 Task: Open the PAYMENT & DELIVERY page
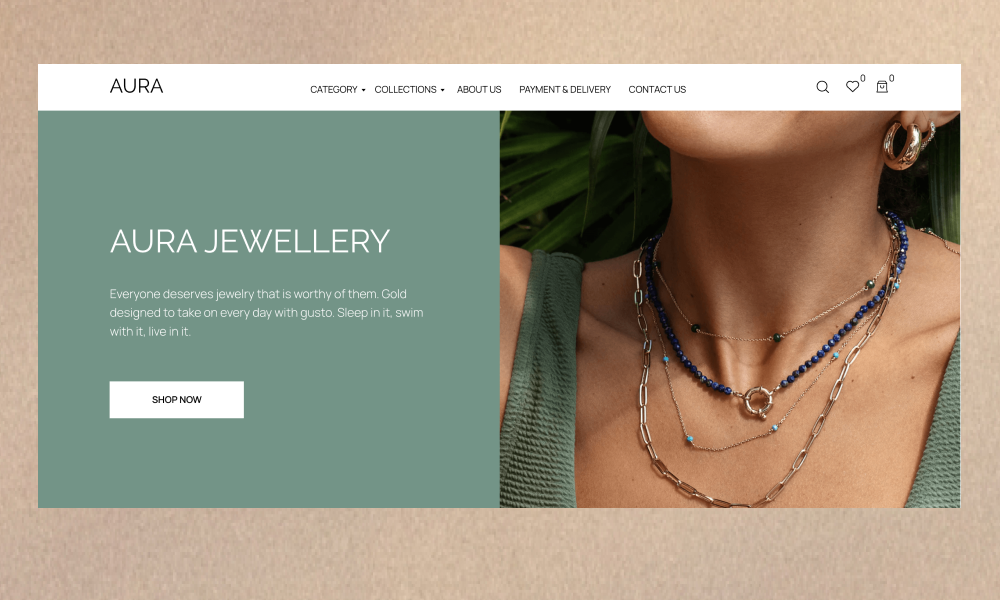click(565, 90)
